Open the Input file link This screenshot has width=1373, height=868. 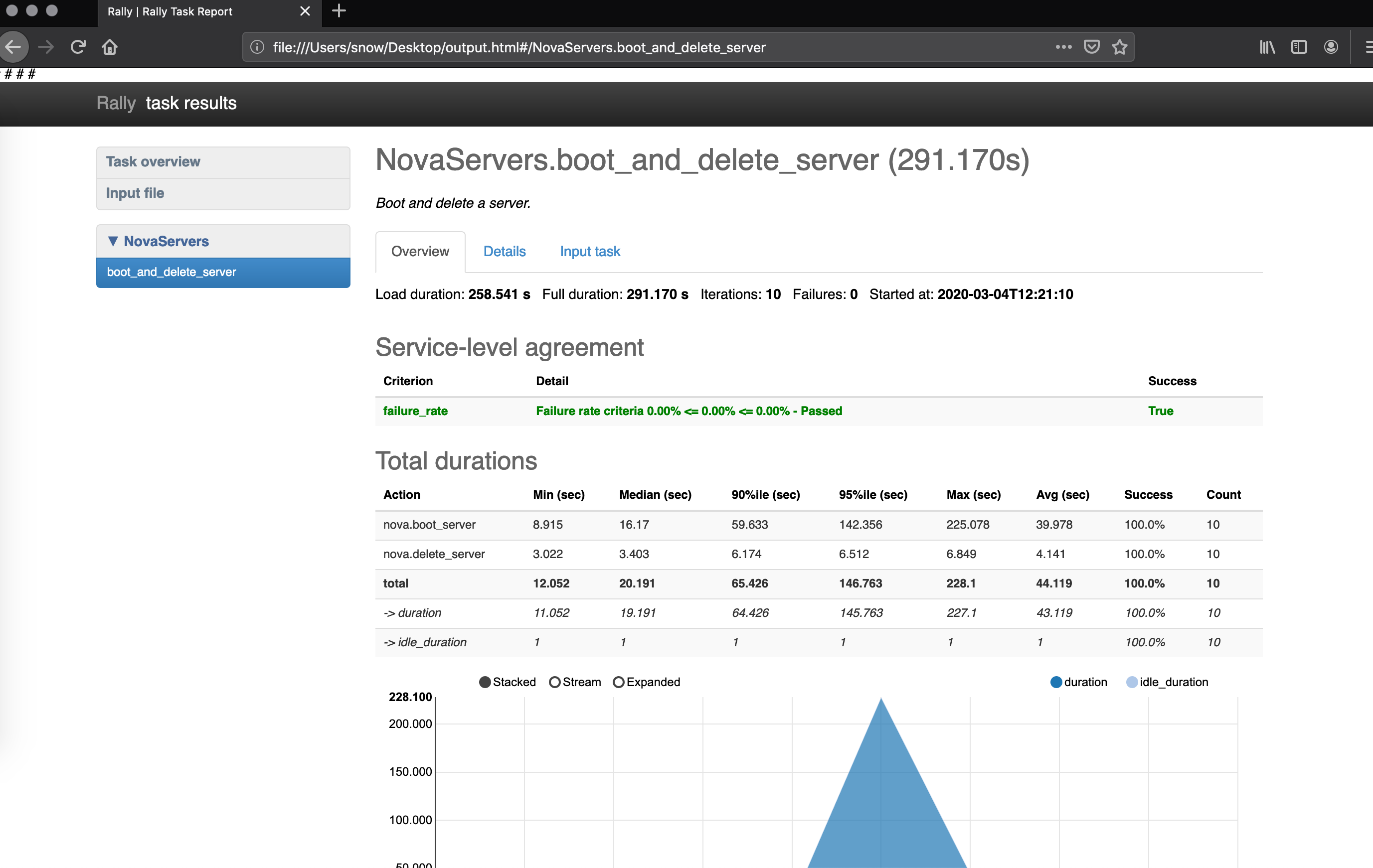pyautogui.click(x=135, y=193)
